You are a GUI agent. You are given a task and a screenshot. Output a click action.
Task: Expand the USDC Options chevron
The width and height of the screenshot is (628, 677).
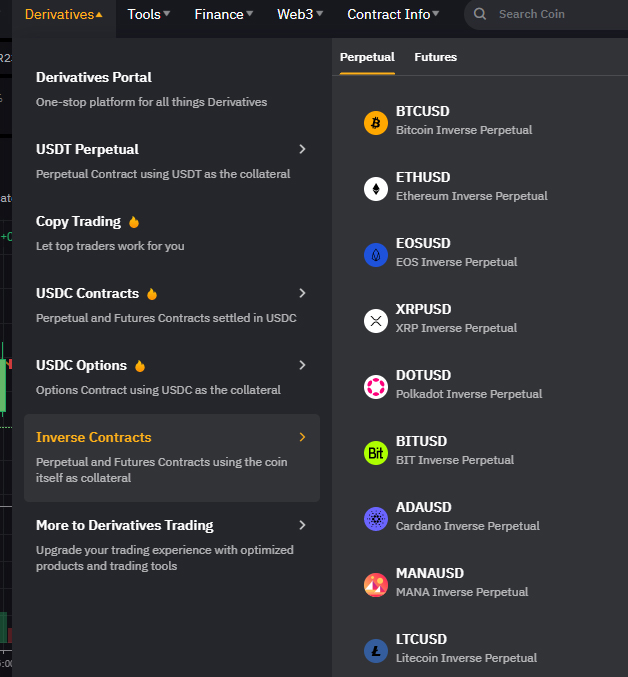302,365
